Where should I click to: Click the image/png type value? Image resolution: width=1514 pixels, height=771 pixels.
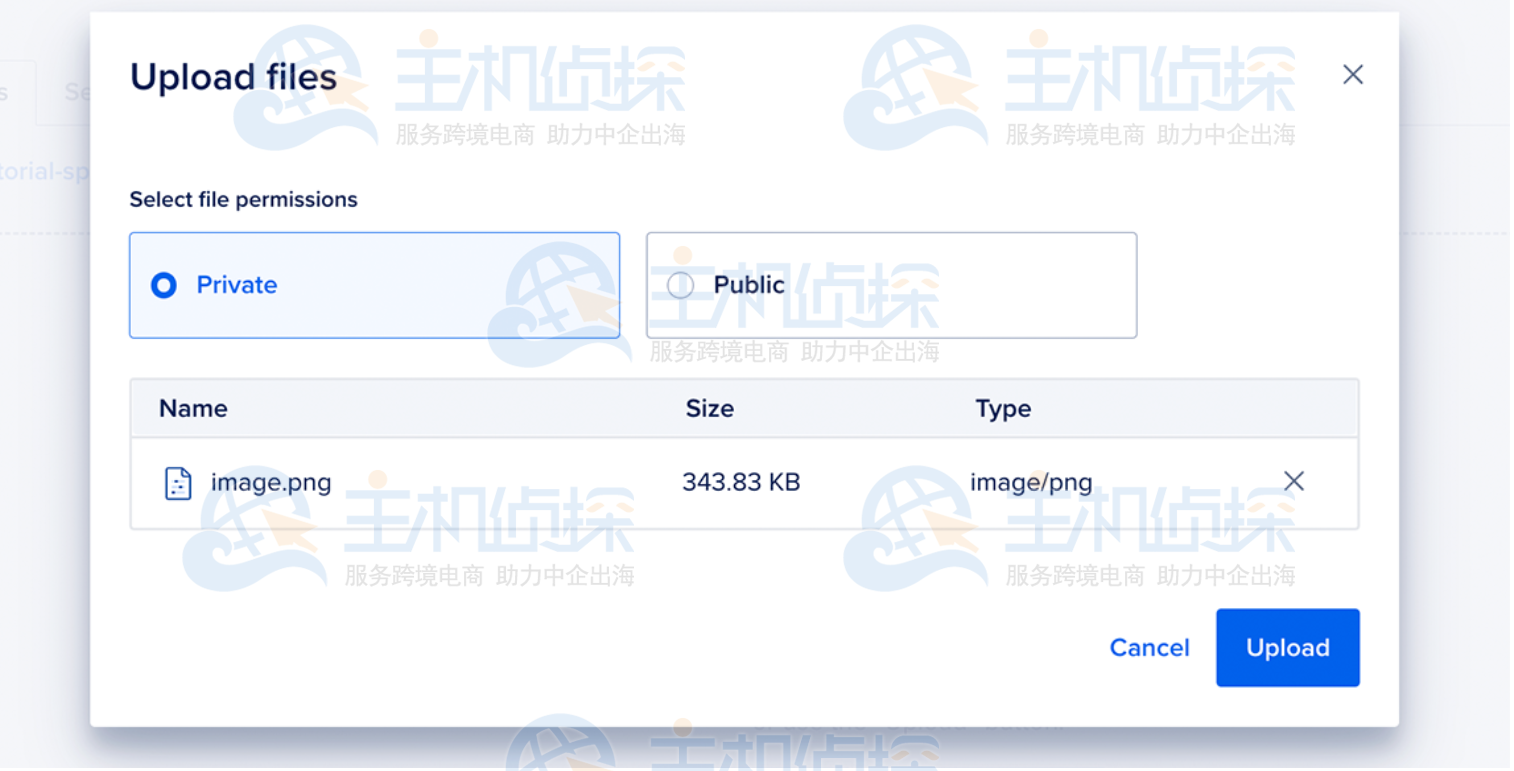(x=1031, y=484)
